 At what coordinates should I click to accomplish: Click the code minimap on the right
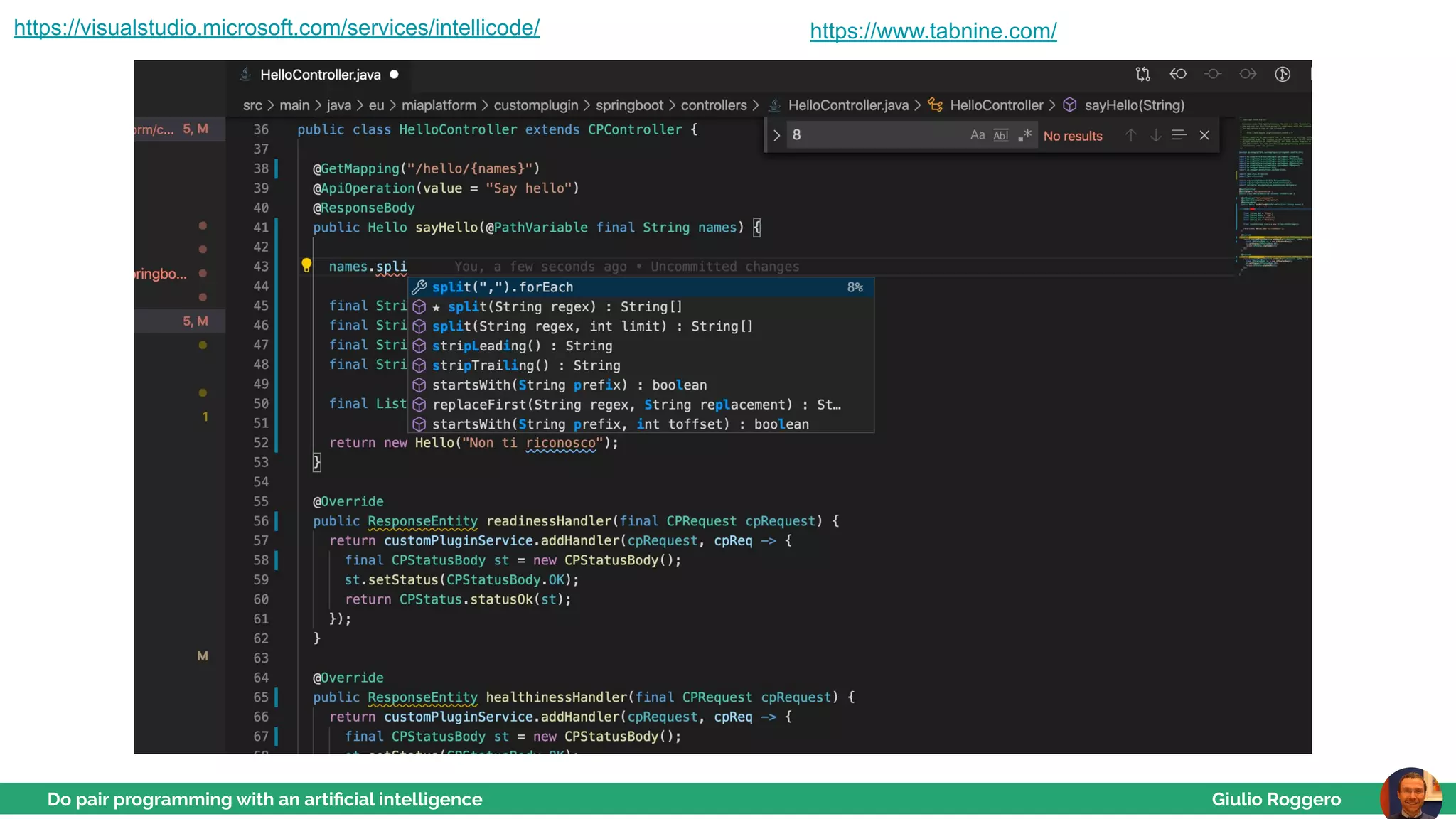[x=1274, y=196]
